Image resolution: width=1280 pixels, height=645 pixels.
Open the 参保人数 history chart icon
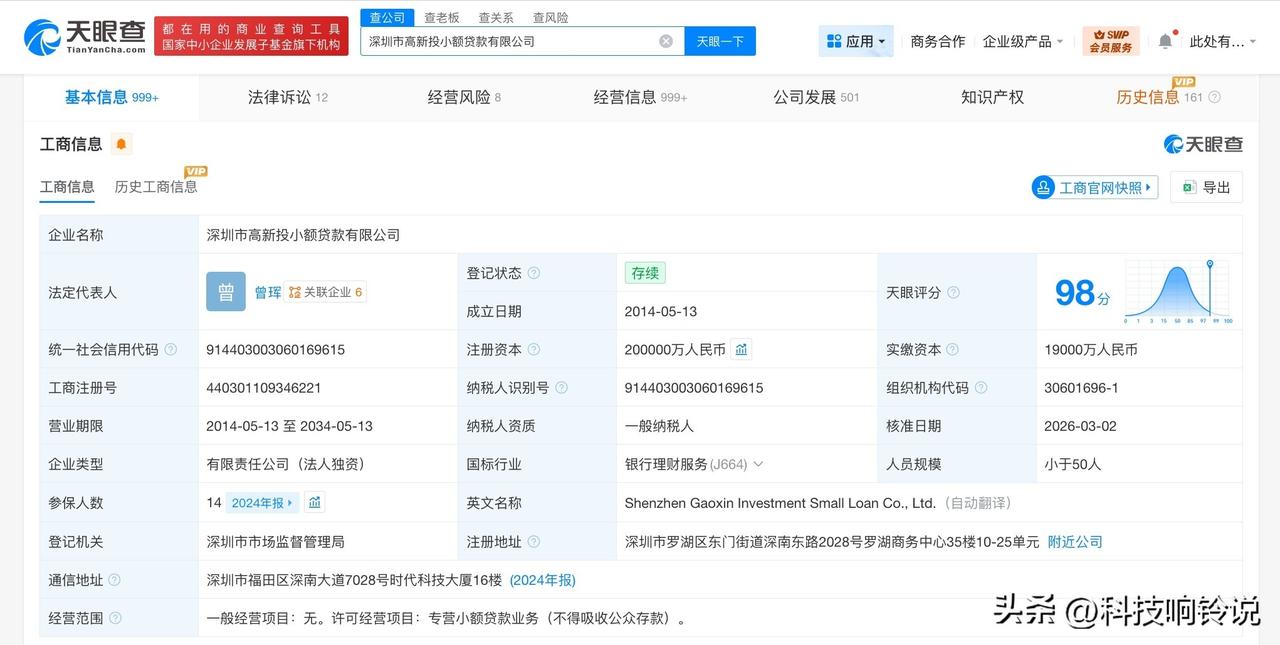click(x=314, y=502)
